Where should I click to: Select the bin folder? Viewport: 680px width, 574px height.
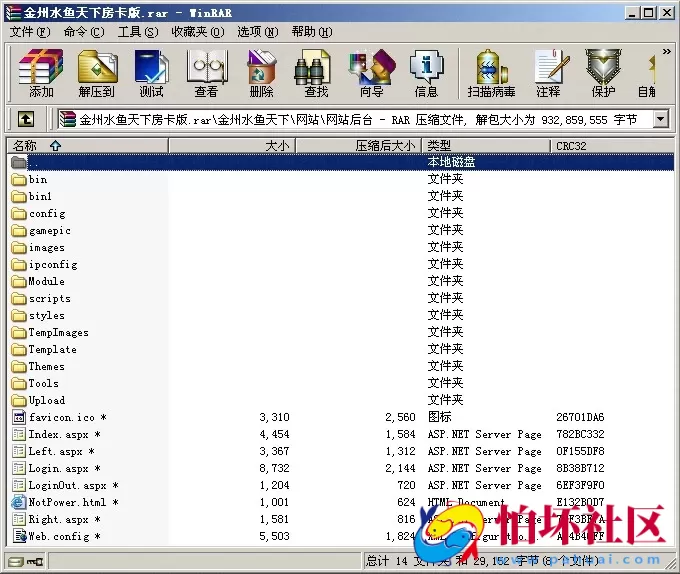click(x=29, y=179)
